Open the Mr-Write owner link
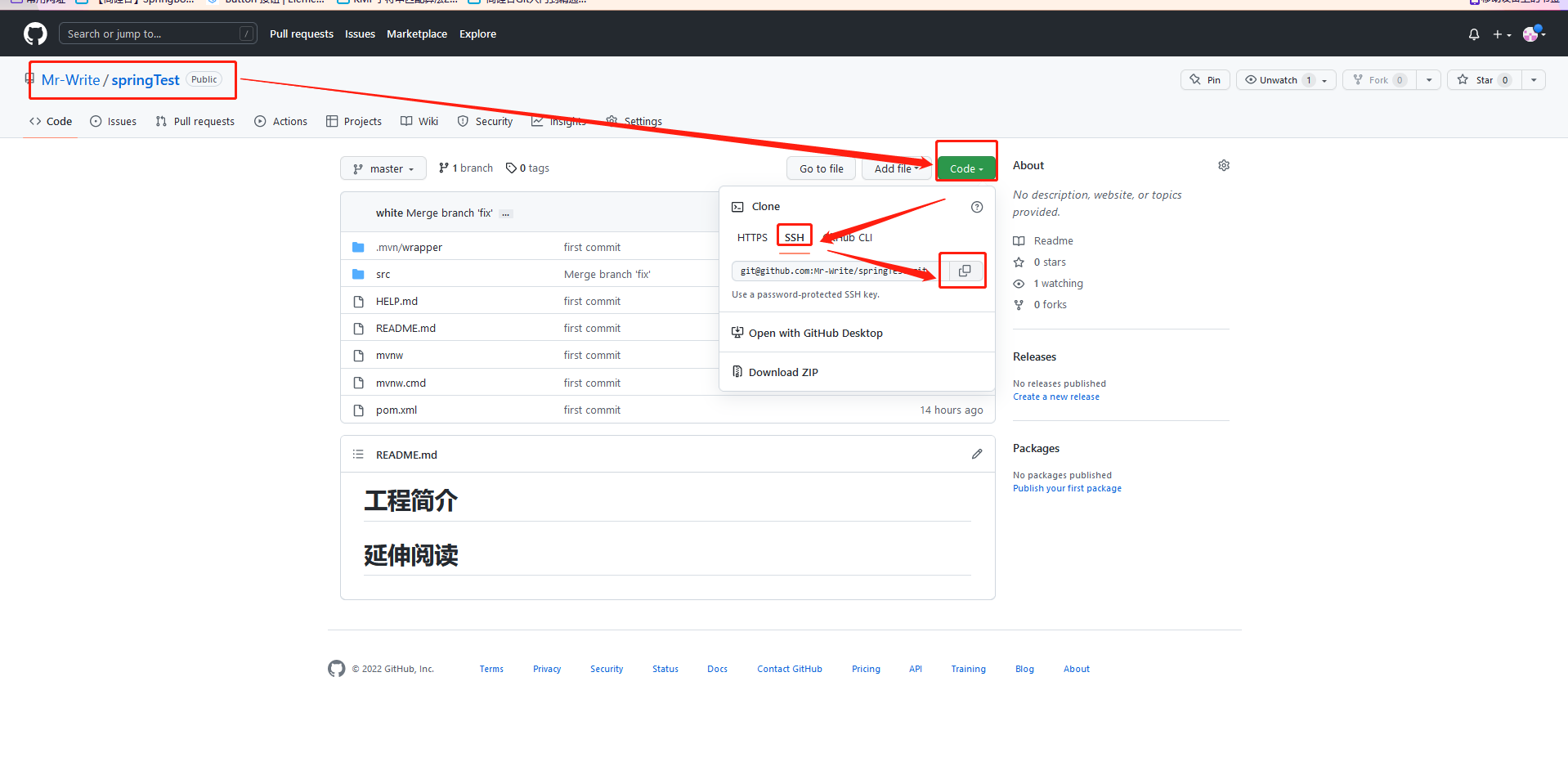Viewport: 1568px width, 762px height. 70,80
